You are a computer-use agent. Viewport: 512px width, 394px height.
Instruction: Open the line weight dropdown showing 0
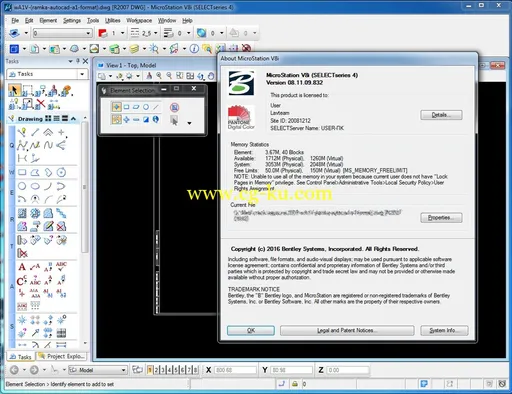(188, 33)
